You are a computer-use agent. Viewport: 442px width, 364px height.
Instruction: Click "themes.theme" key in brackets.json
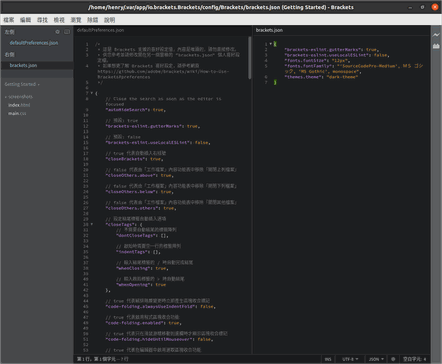click(303, 77)
